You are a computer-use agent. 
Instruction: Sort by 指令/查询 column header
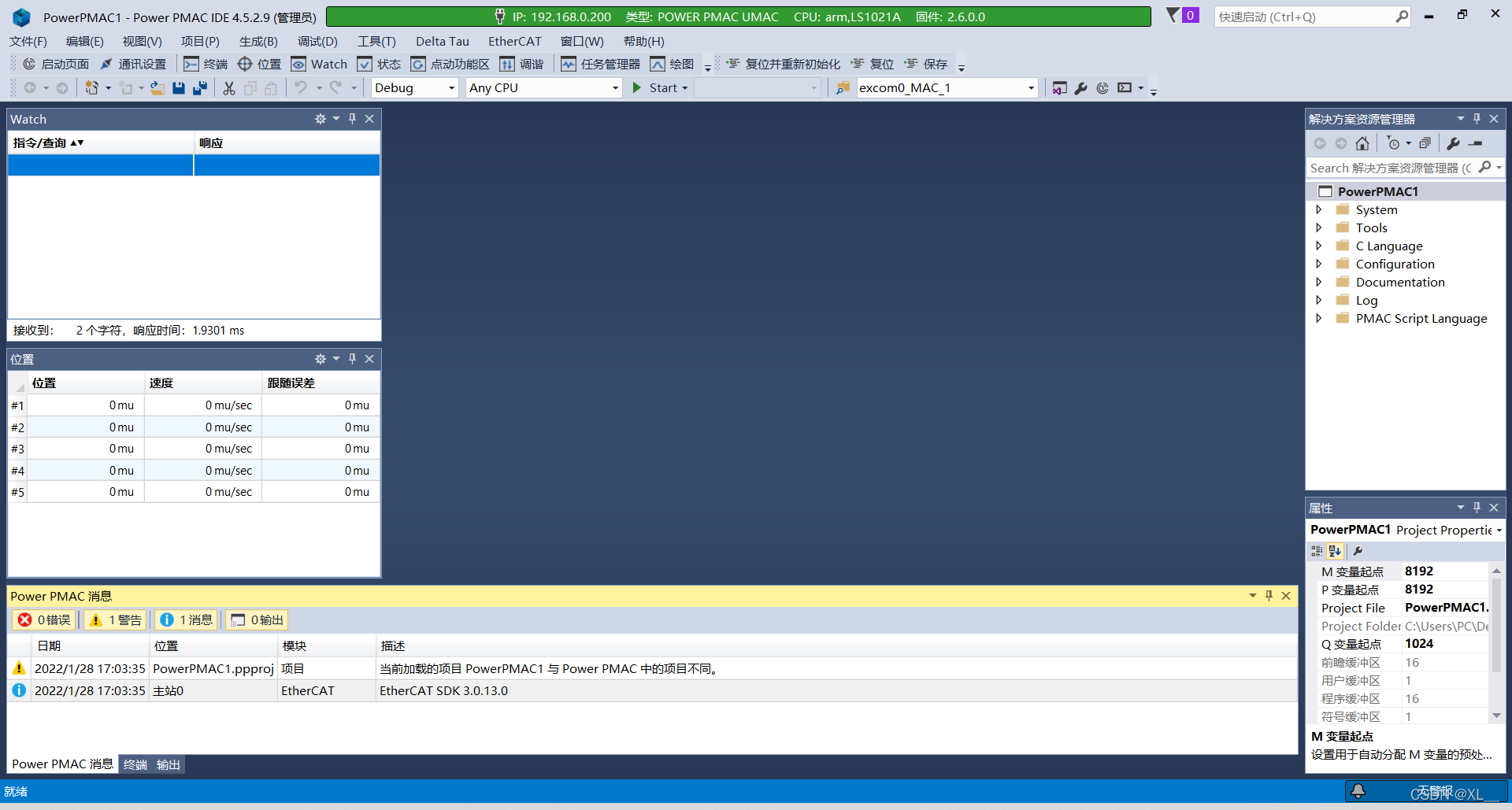[101, 143]
